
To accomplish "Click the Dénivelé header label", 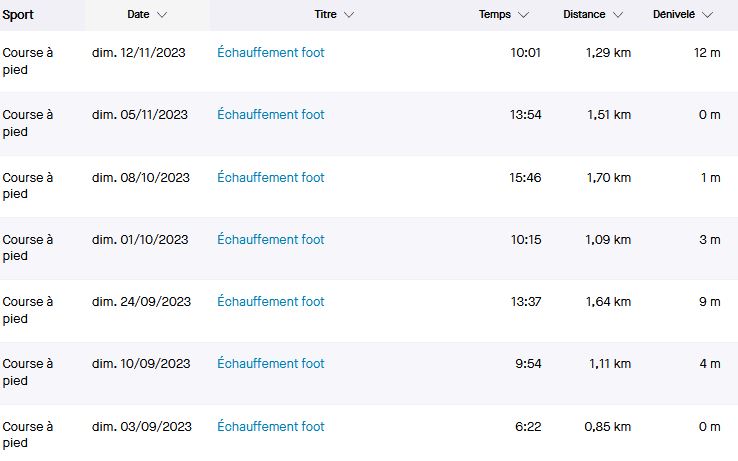I will click(673, 15).
